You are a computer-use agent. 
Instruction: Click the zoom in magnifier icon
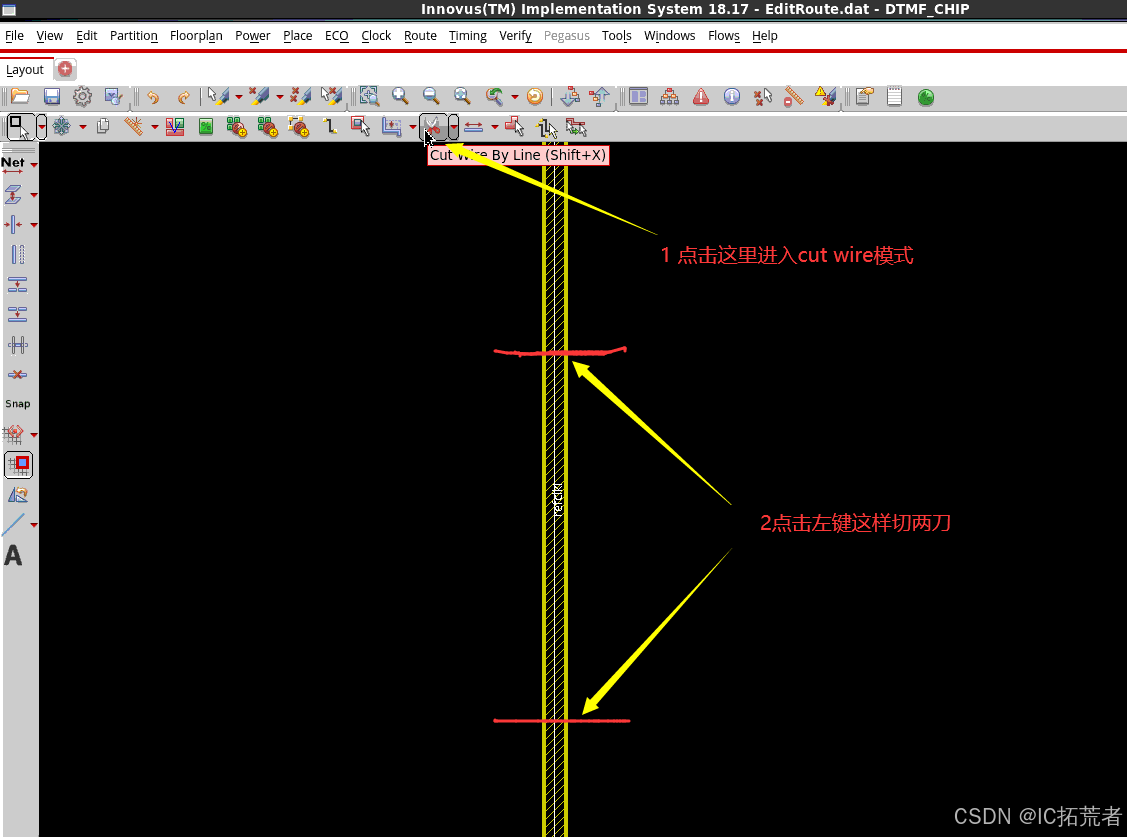point(400,96)
